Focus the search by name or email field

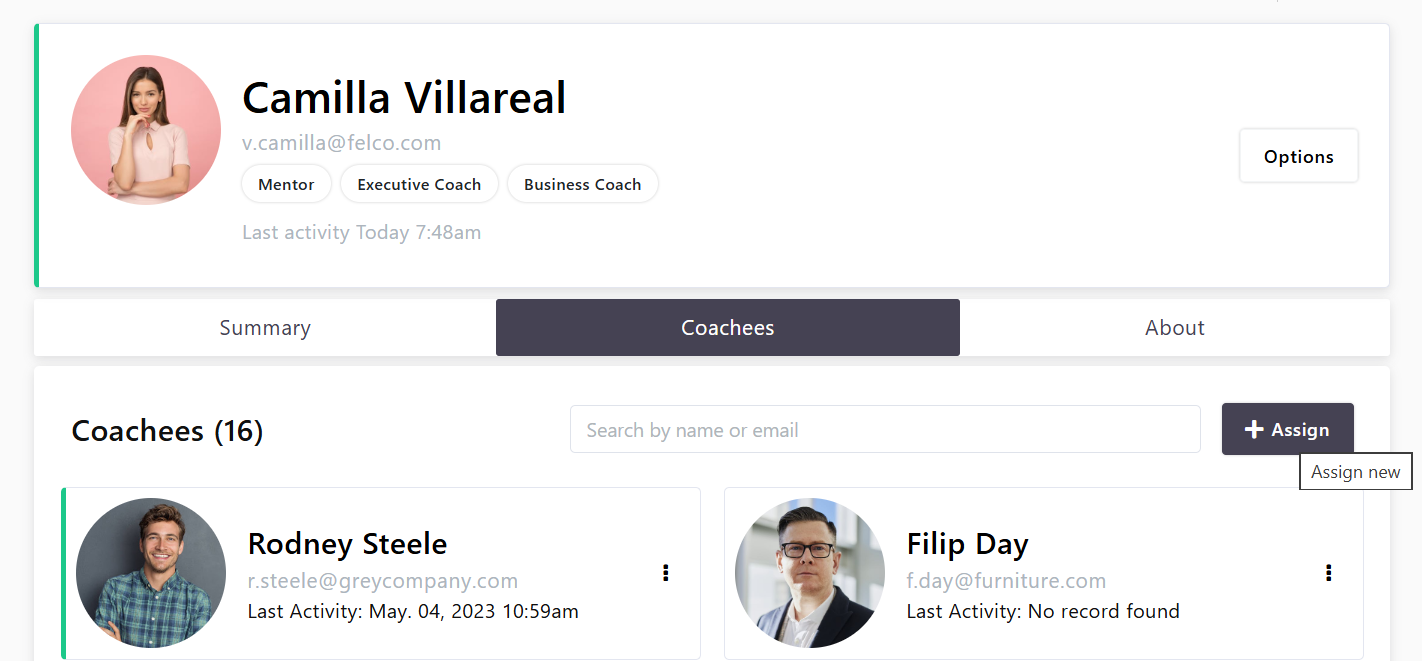pos(884,430)
